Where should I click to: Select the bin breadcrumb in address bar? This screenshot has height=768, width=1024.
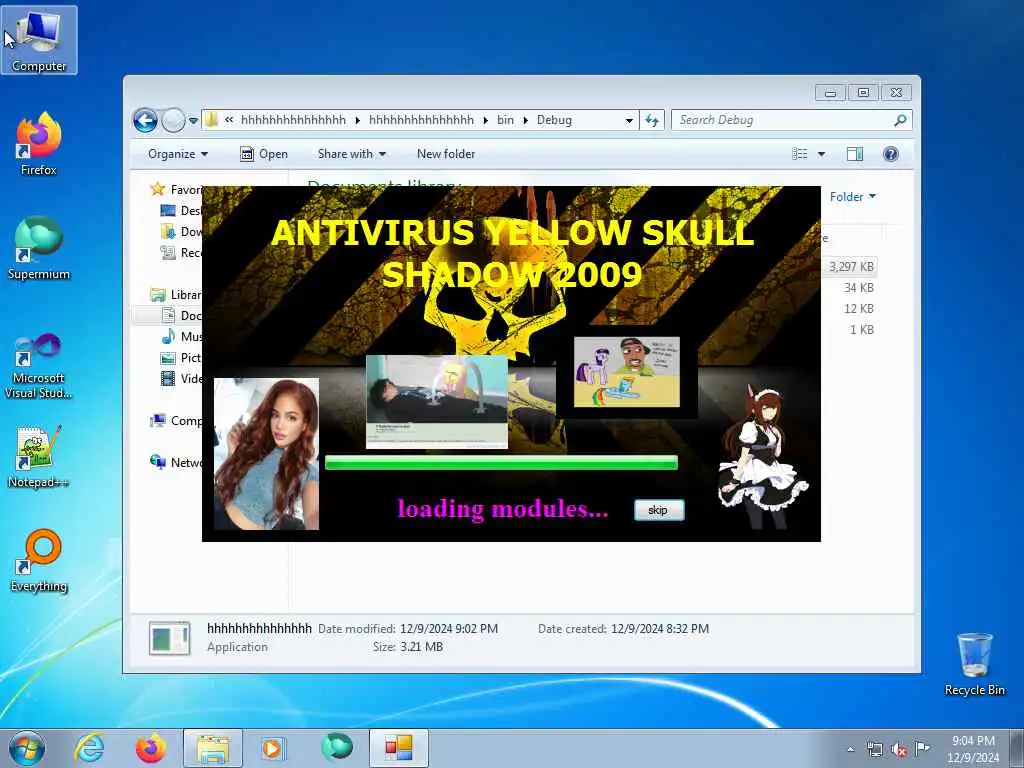click(x=505, y=120)
